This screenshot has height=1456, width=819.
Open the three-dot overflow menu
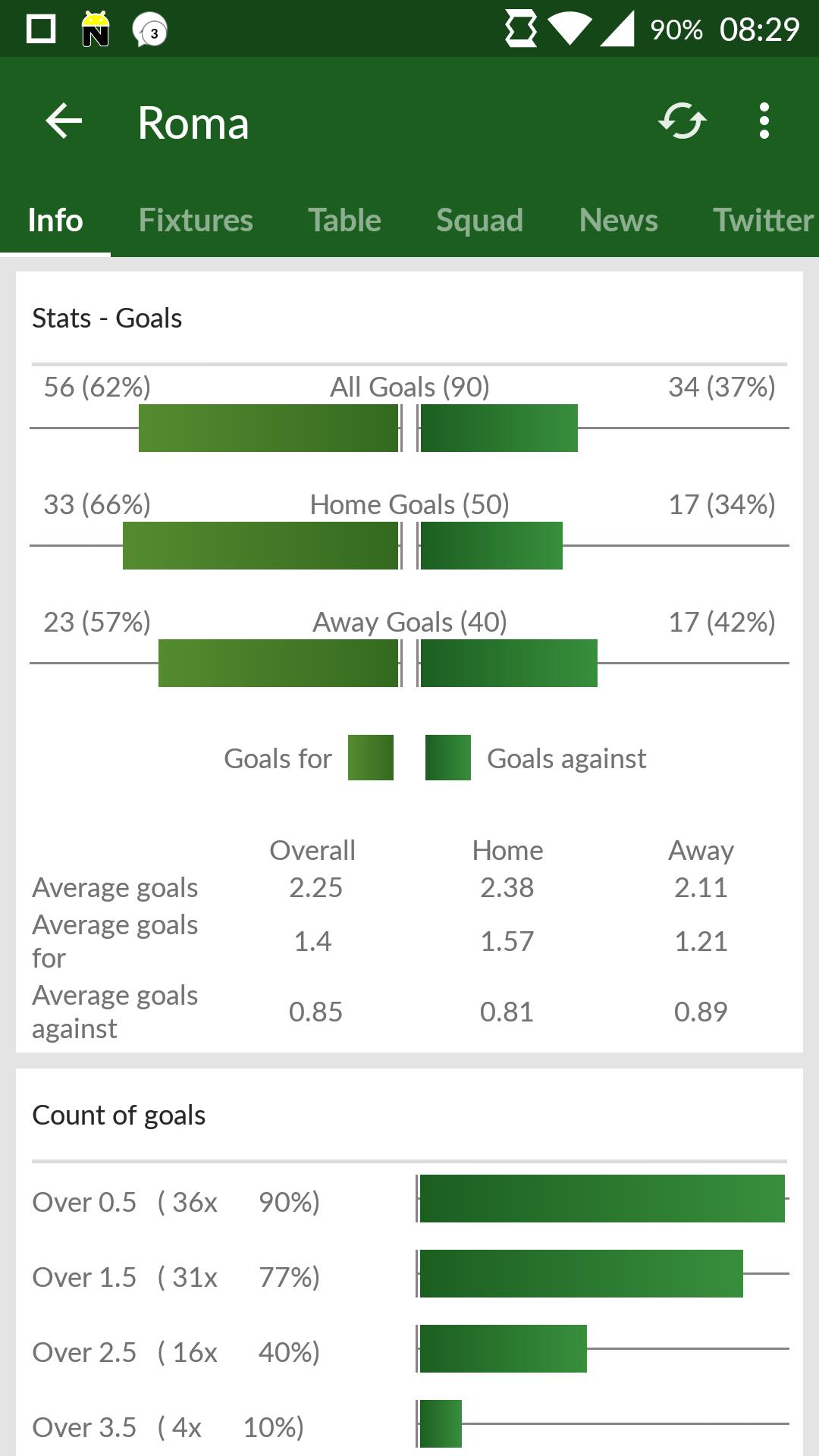pyautogui.click(x=764, y=121)
